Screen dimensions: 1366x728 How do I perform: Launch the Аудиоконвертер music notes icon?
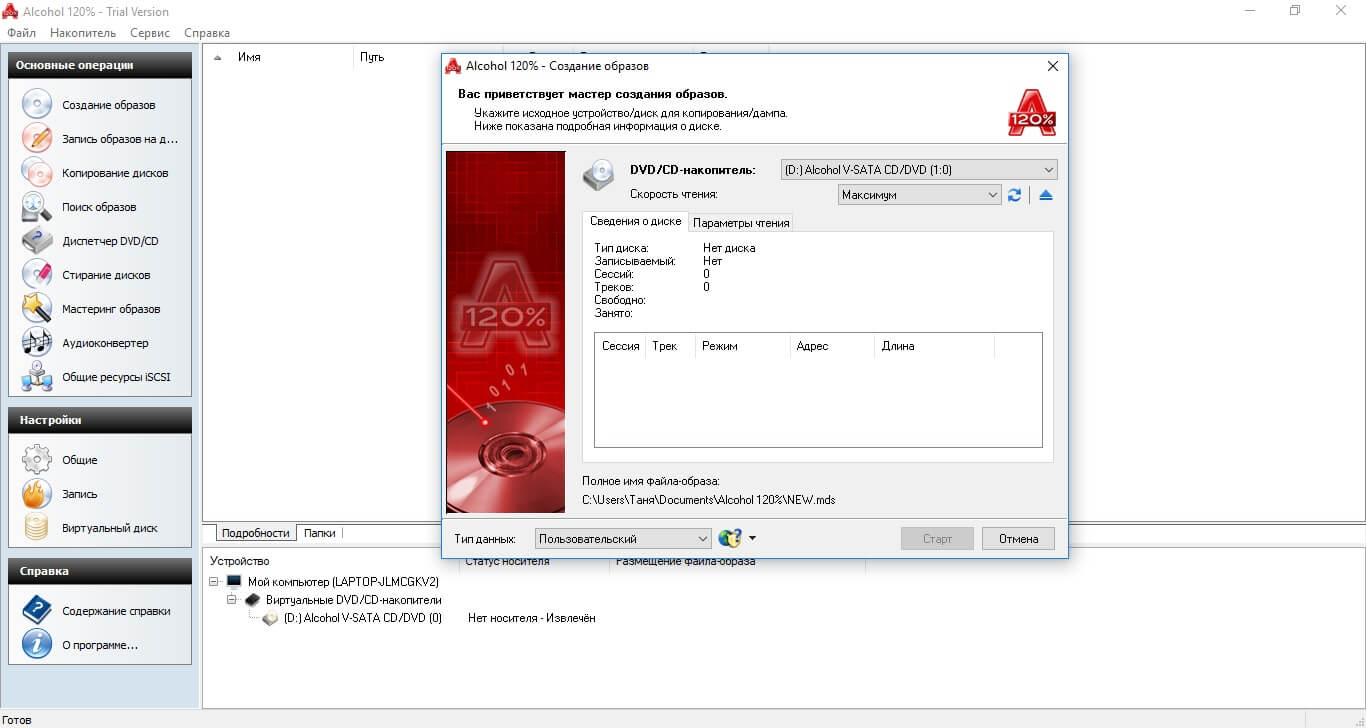click(x=37, y=343)
